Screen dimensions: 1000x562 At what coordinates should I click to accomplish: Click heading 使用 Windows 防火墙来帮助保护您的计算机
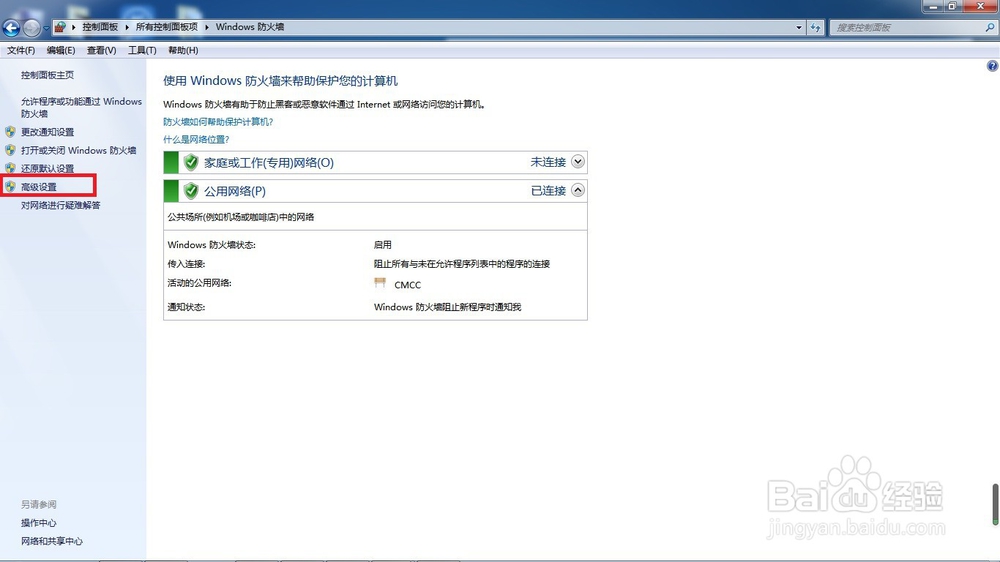click(x=281, y=81)
